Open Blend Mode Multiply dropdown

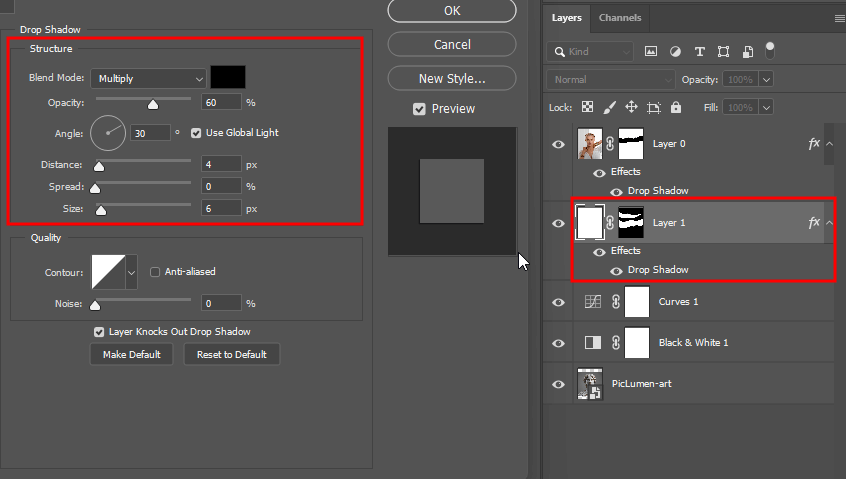(x=148, y=79)
